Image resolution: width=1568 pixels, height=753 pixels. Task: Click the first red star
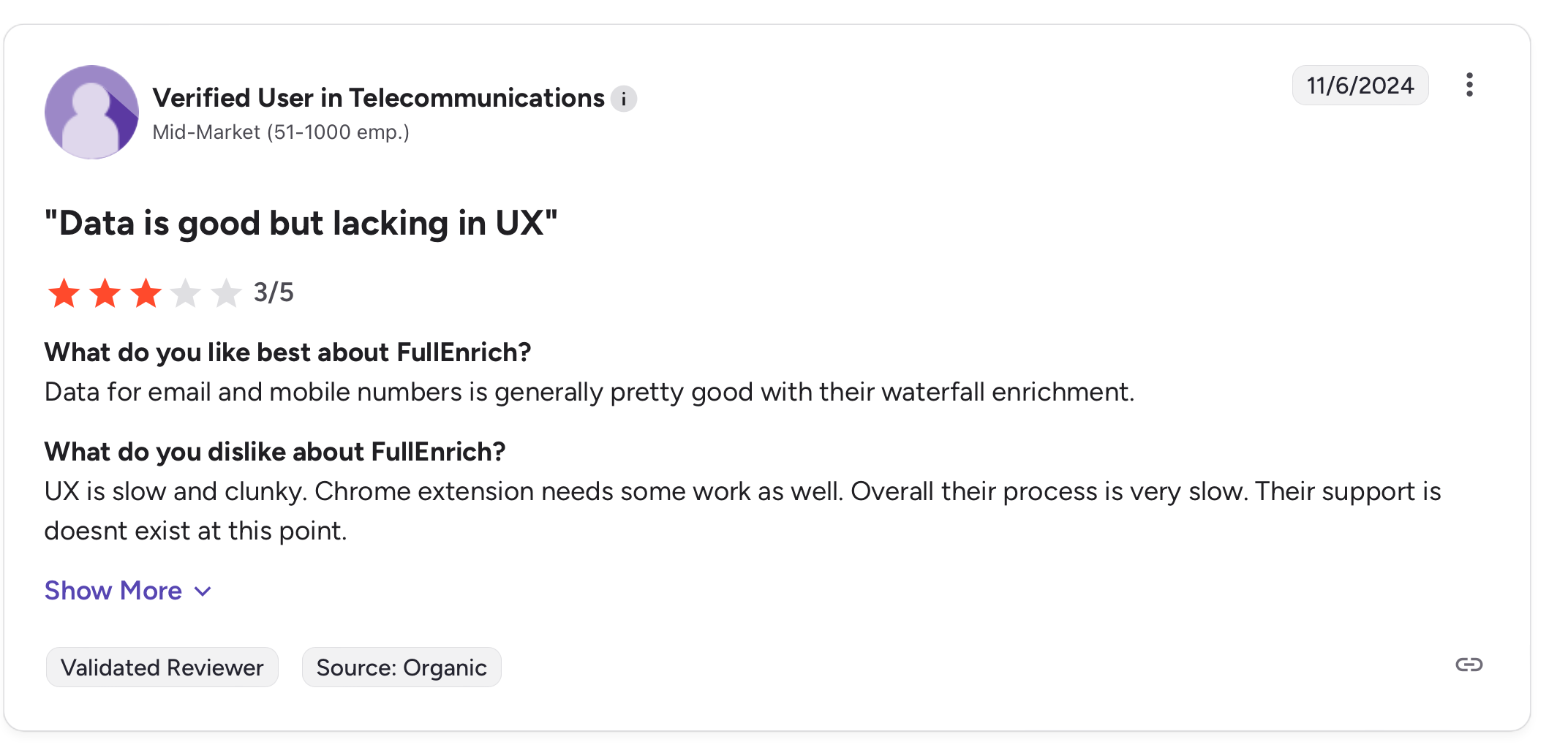pyautogui.click(x=64, y=293)
